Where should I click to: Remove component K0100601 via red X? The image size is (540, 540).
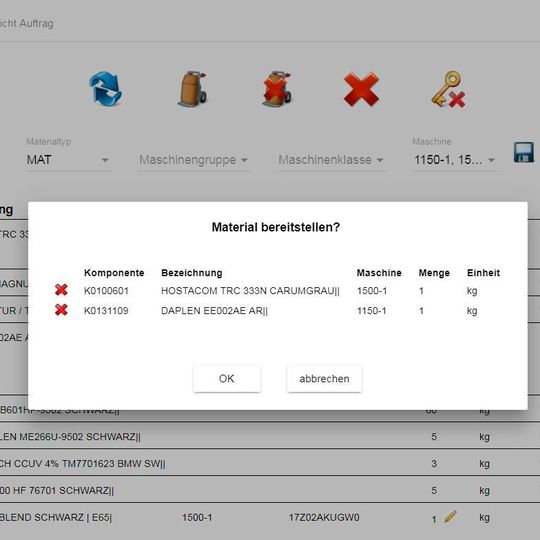61,290
